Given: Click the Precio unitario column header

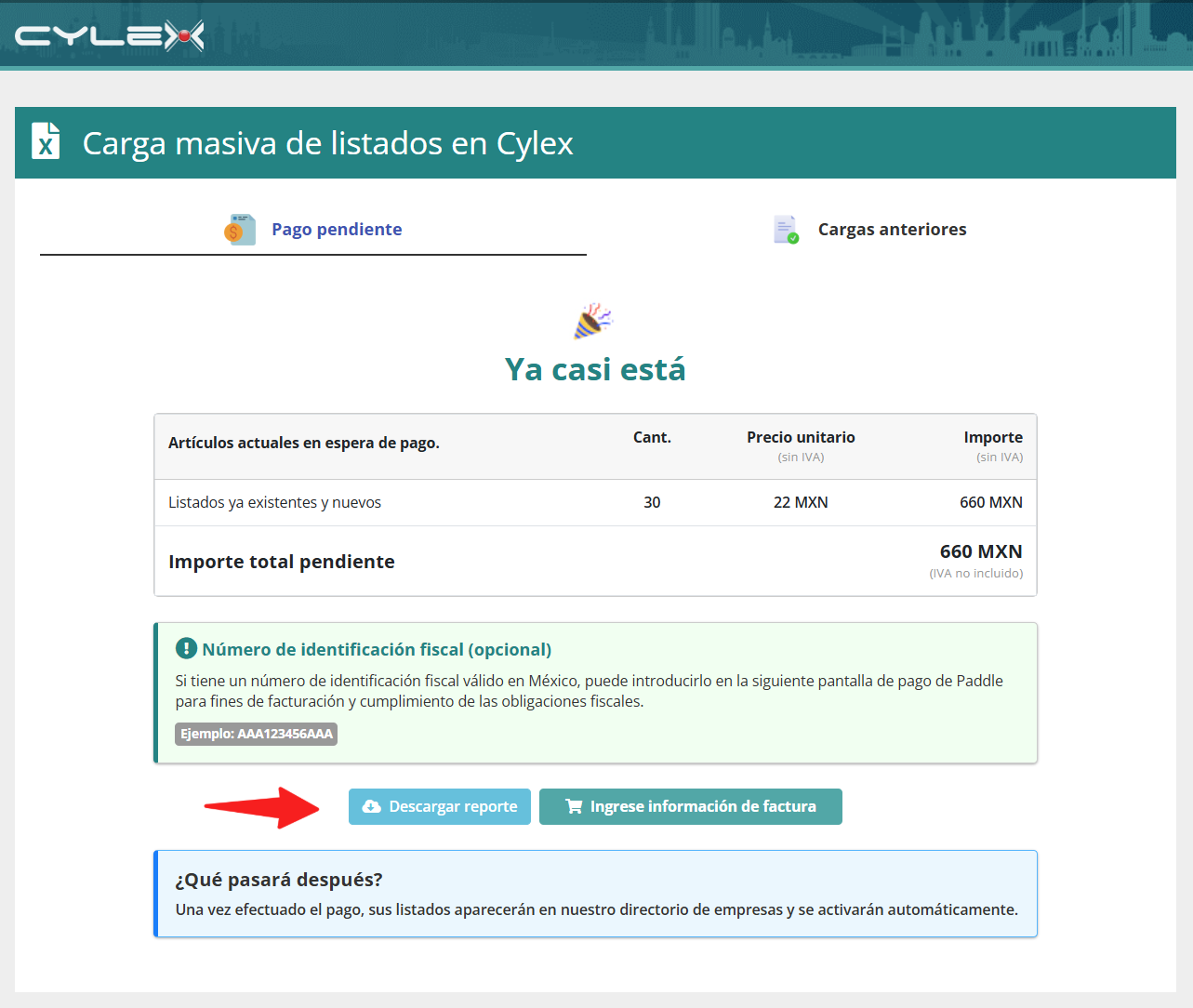Looking at the screenshot, I should [x=801, y=437].
